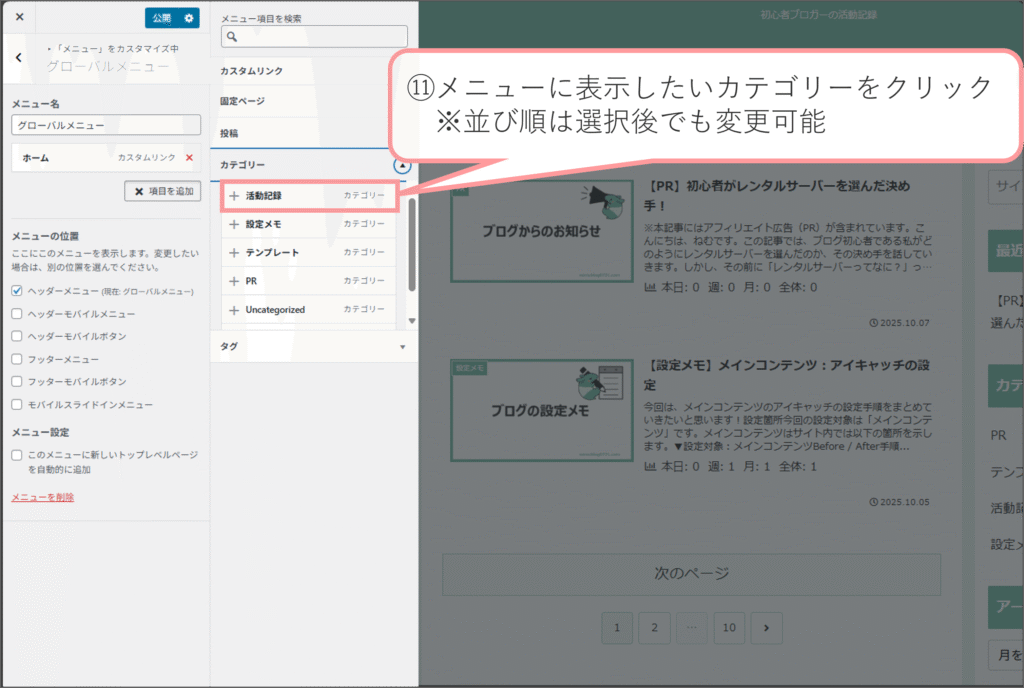Go back using the left chevron arrow

pos(18,58)
